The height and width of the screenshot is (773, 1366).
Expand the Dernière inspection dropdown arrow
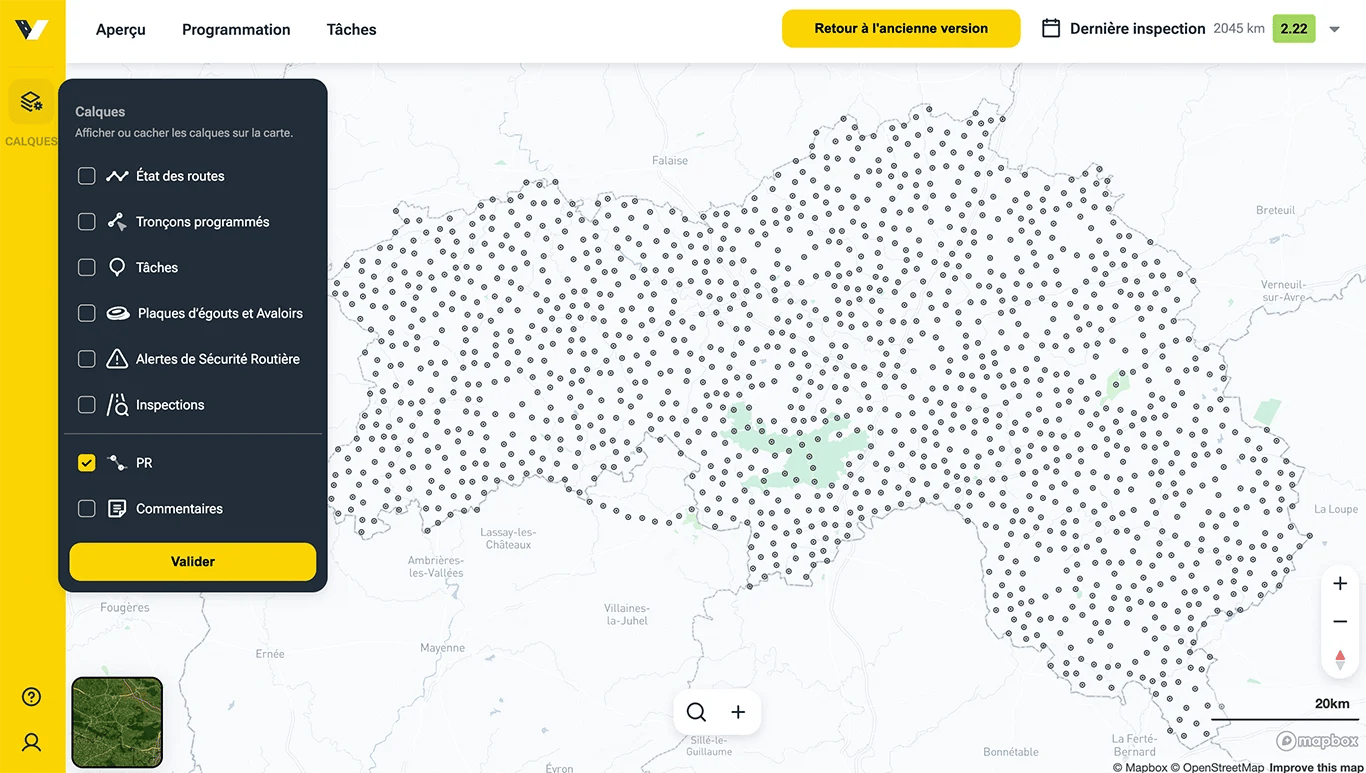pos(1334,29)
